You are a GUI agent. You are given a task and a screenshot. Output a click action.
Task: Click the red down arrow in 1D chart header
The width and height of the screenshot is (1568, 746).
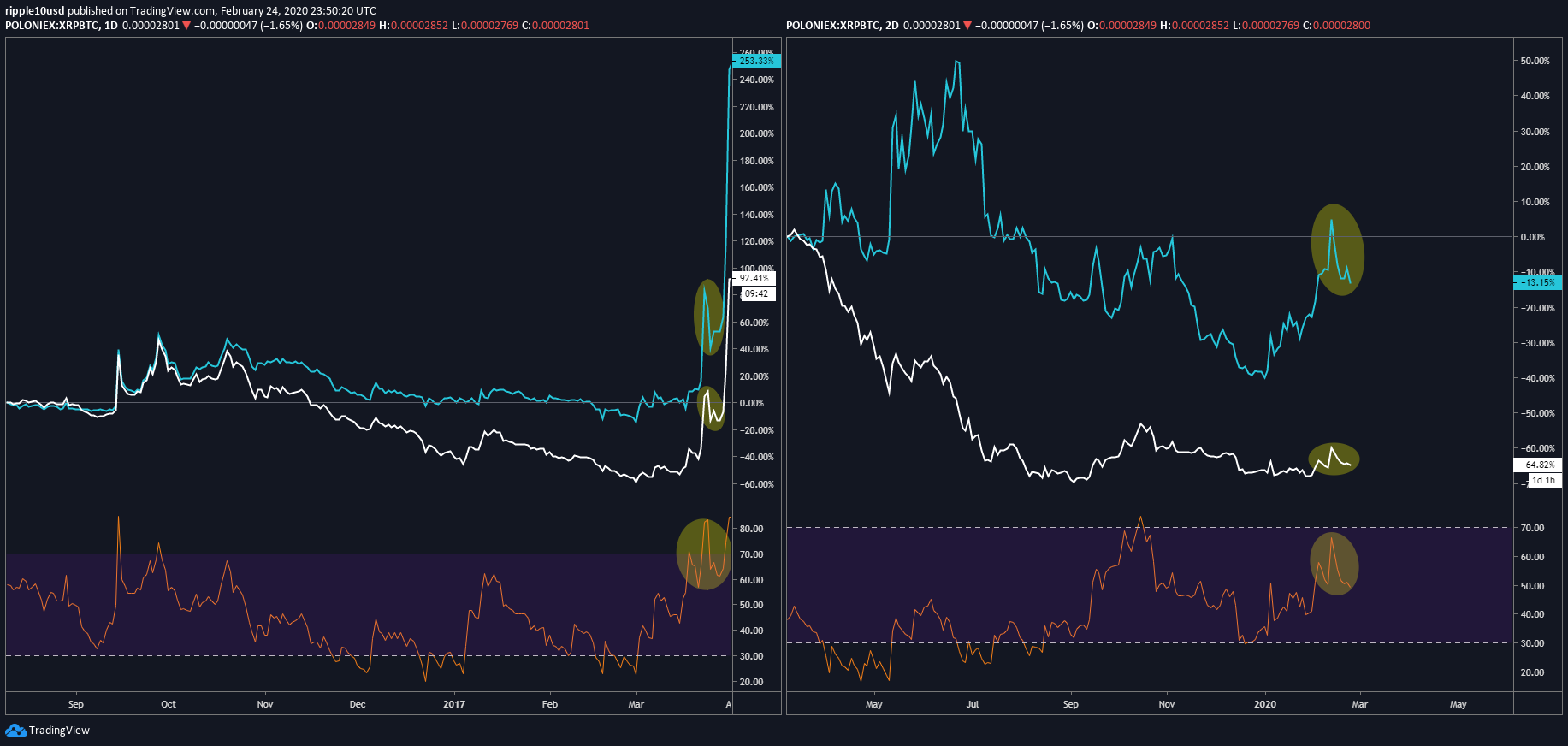coord(186,26)
